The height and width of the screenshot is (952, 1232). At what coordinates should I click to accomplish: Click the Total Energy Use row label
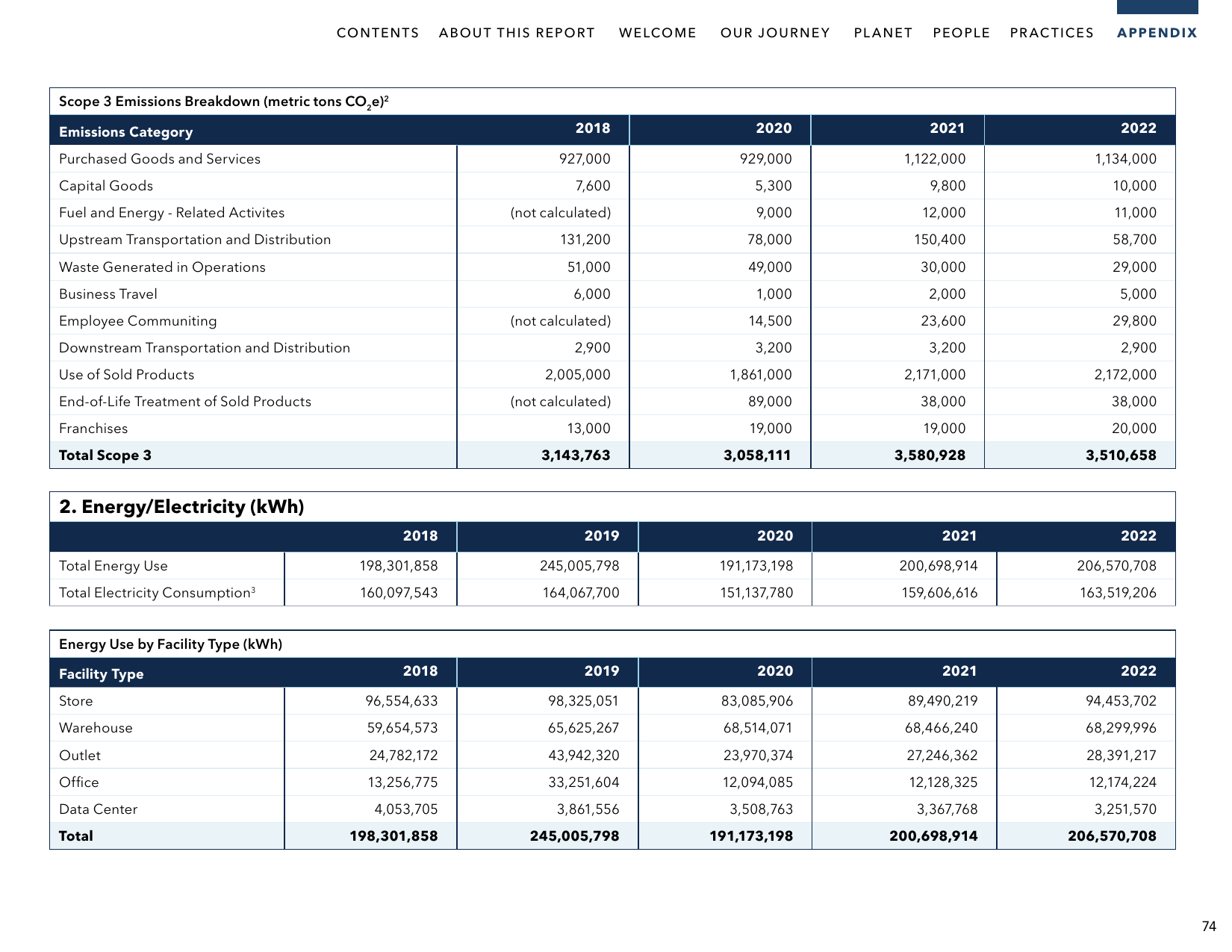coord(113,566)
